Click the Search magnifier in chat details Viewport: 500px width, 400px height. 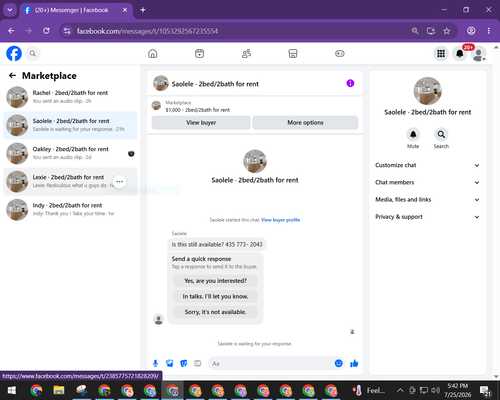441,135
